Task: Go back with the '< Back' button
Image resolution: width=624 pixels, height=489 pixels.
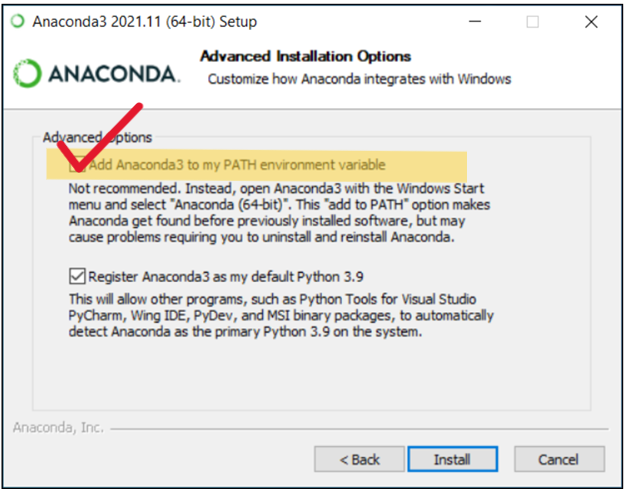Action: point(359,459)
